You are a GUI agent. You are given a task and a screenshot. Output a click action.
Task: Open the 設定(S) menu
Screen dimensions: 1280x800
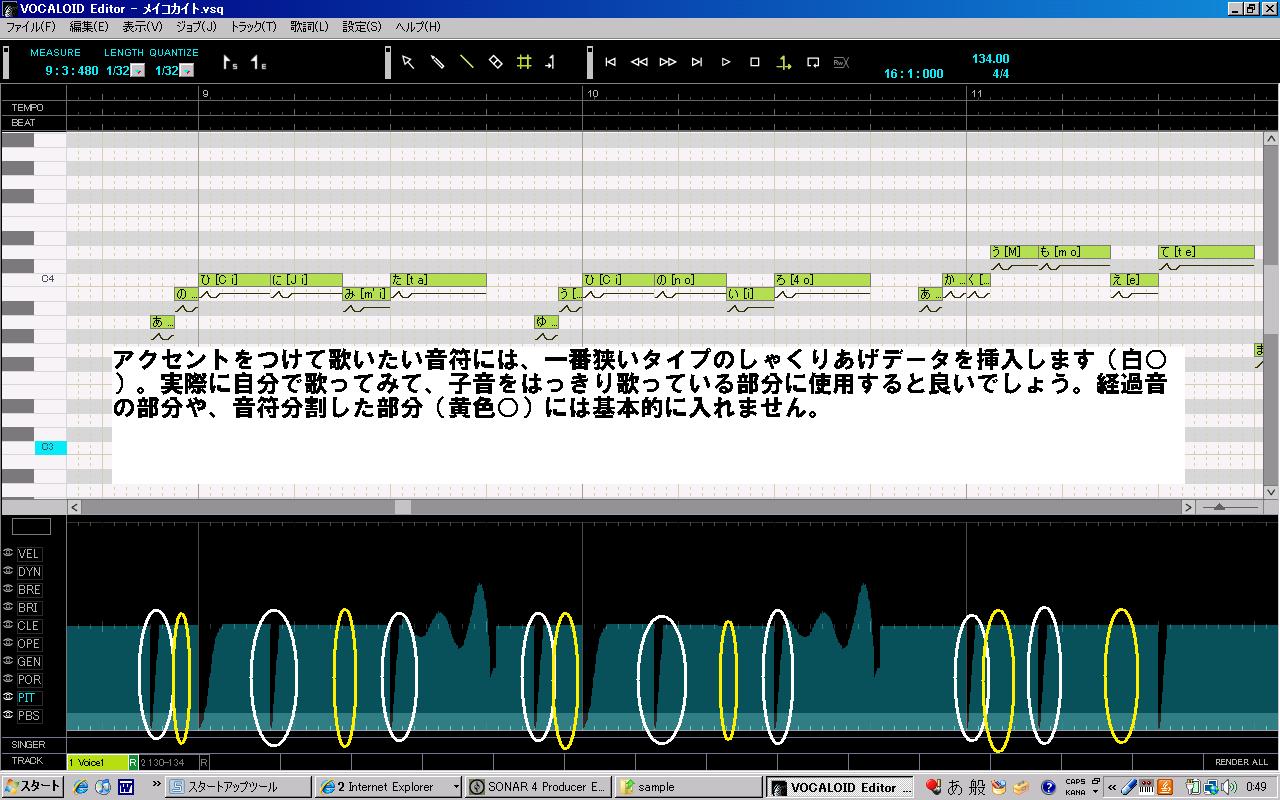tap(362, 26)
